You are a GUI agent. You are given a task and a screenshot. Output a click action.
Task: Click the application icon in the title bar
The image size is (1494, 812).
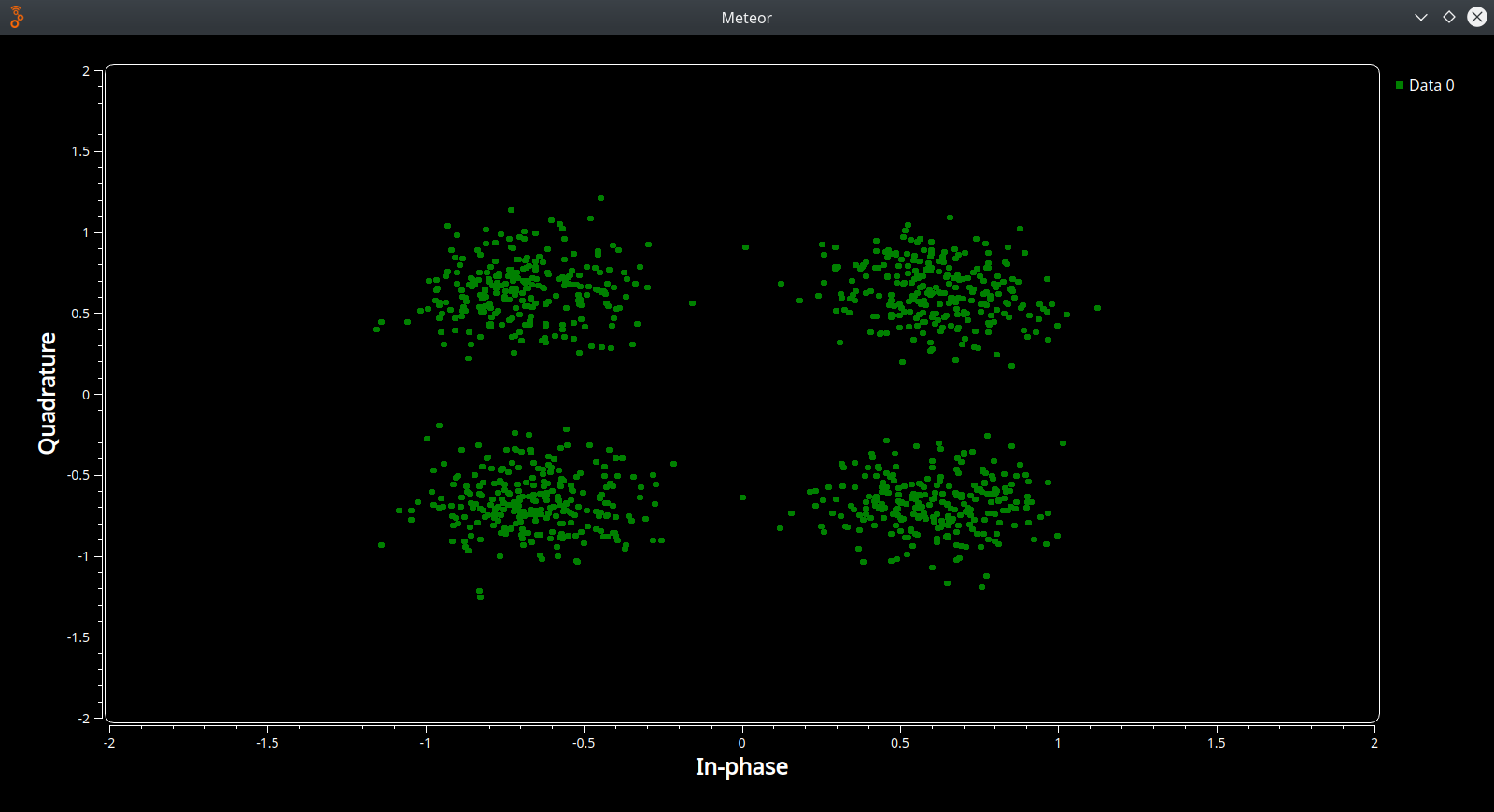click(17, 17)
